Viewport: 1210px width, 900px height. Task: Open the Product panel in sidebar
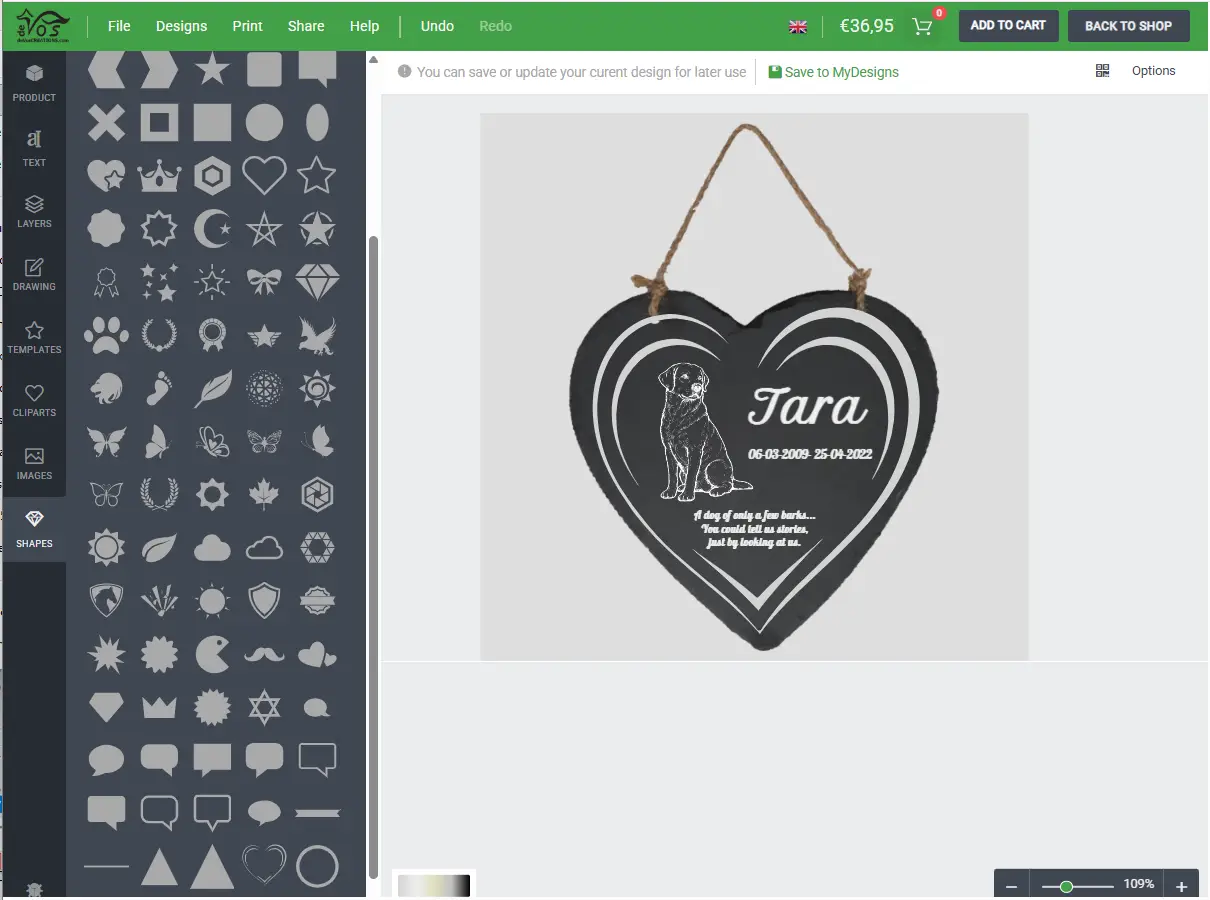(34, 84)
